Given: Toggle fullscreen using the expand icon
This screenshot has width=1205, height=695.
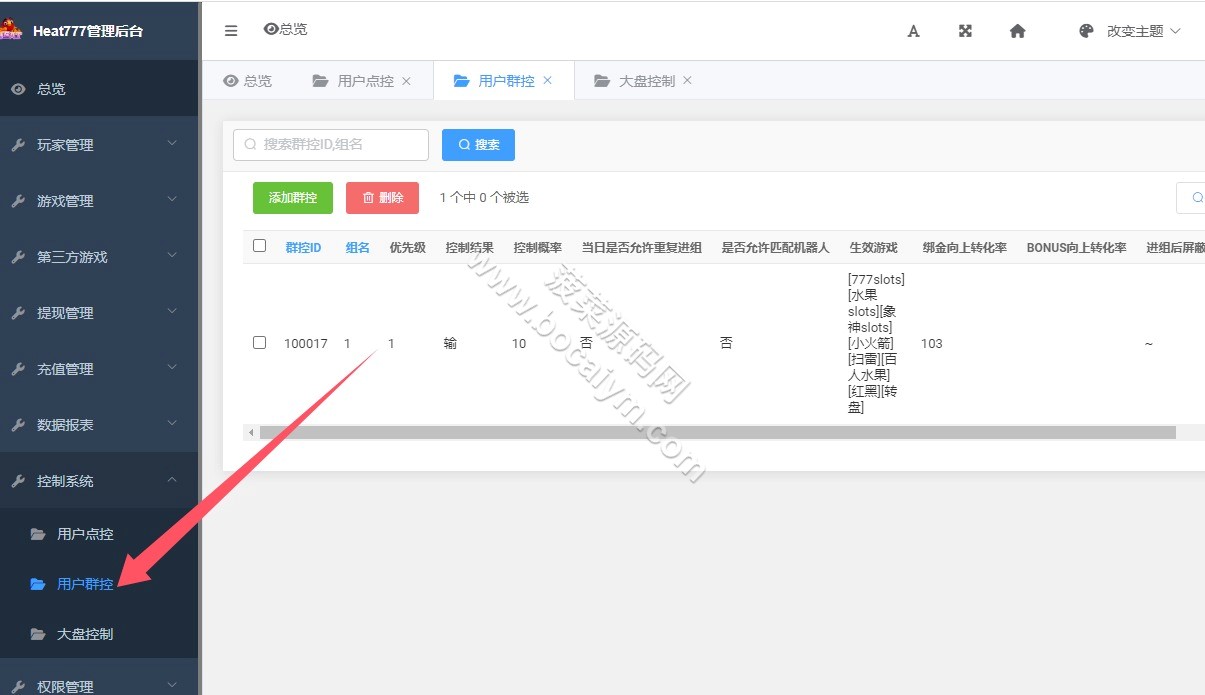Looking at the screenshot, I should [965, 31].
